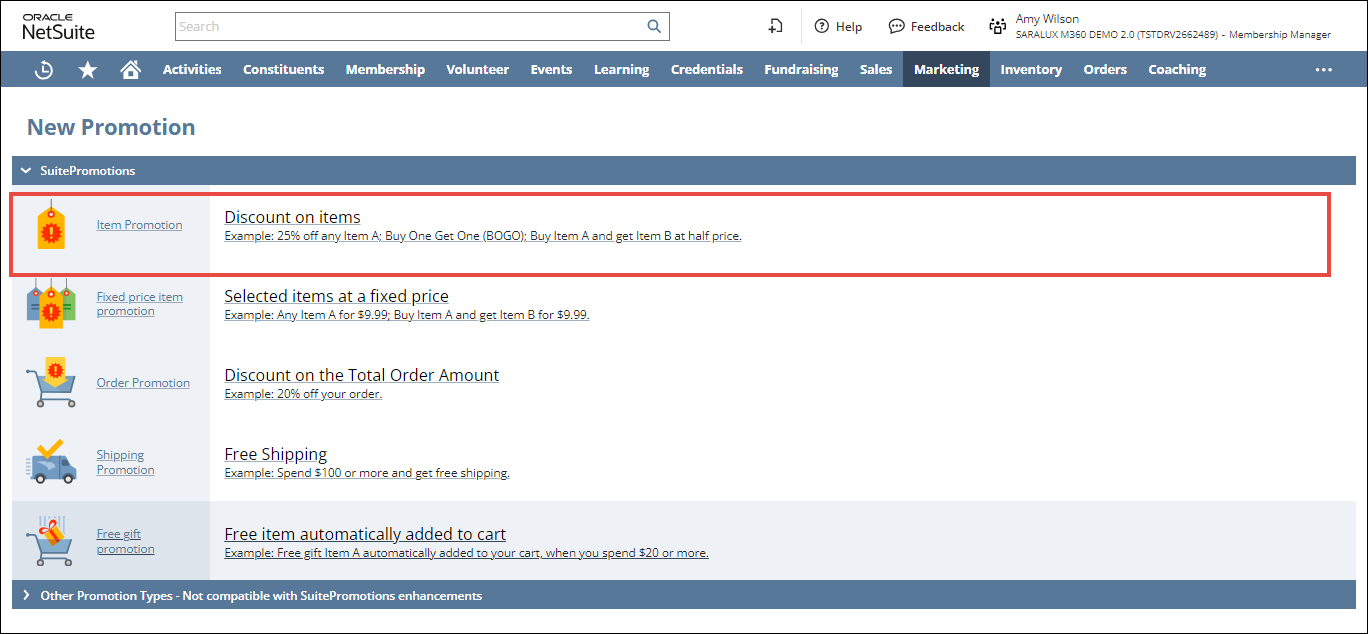Viewport: 1368px width, 634px height.
Task: Collapse the SuitePromotions section
Action: click(26, 171)
